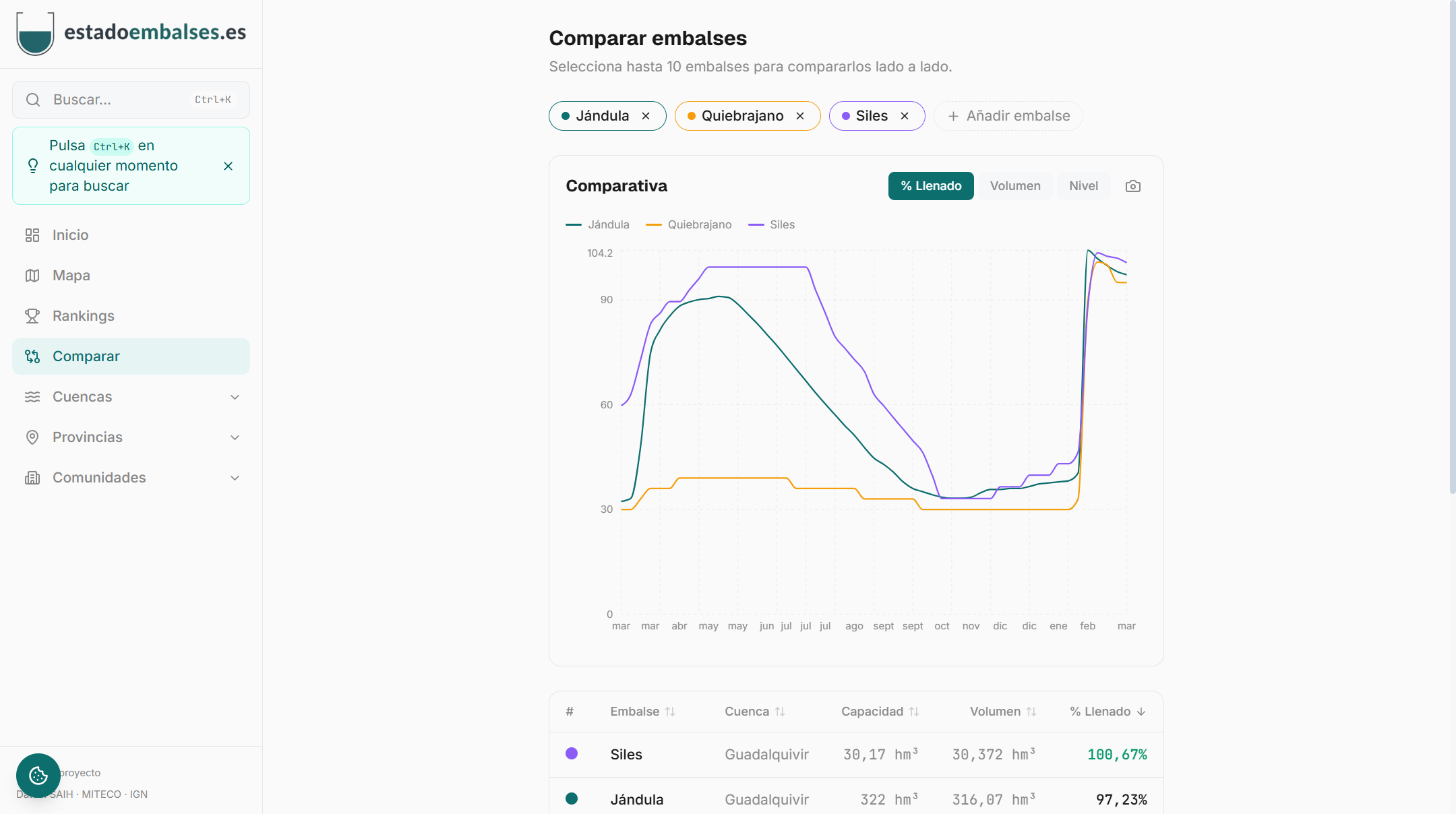Viewport: 1456px width, 814px height.
Task: Open the cookie settings round button
Action: [x=38, y=775]
